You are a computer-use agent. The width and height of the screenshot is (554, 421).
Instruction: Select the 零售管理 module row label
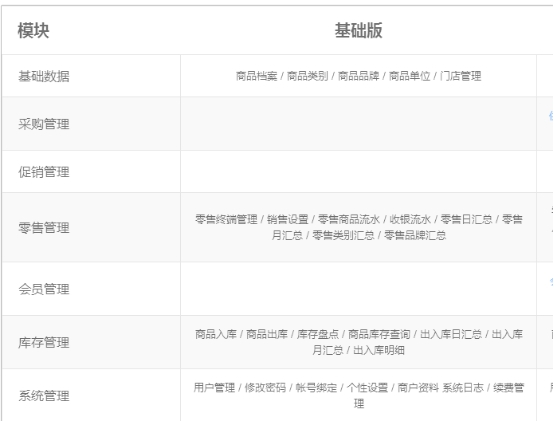click(44, 228)
